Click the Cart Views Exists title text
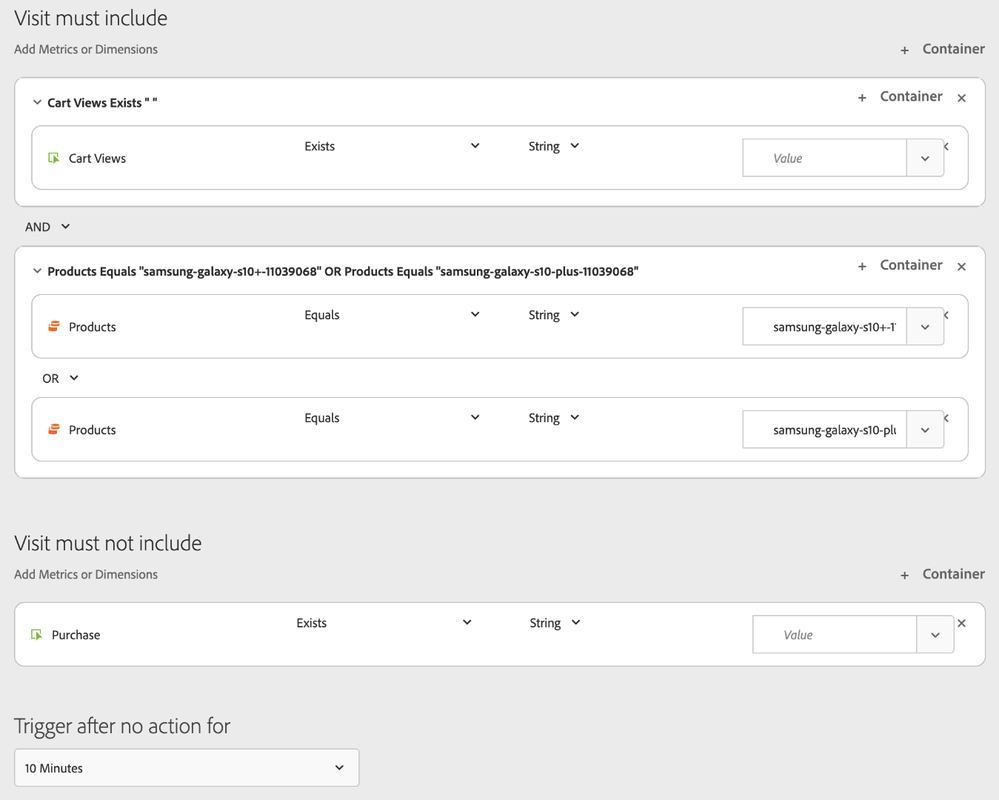The width and height of the screenshot is (999, 800). (102, 103)
